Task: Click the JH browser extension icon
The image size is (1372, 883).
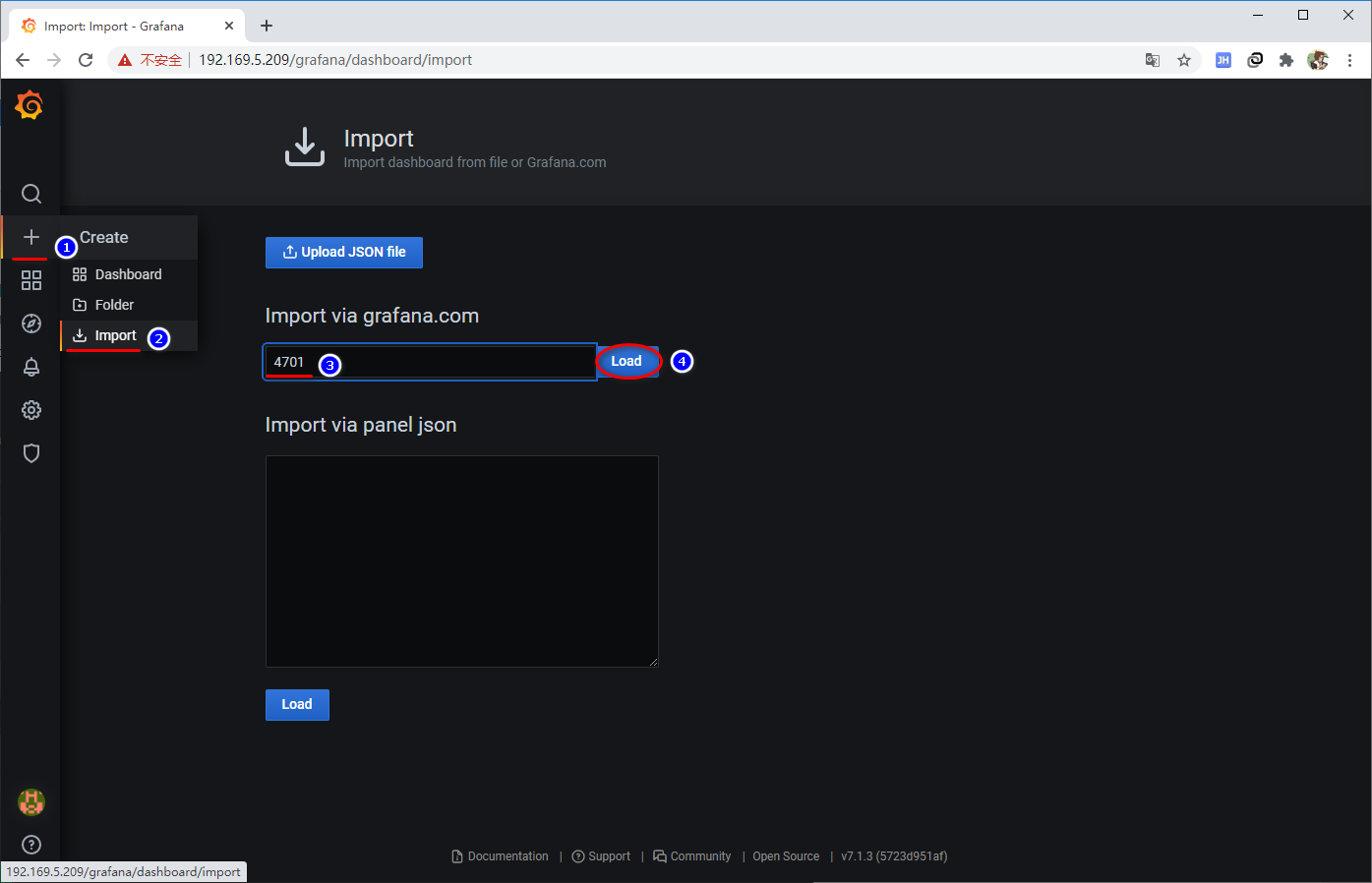Action: click(x=1223, y=60)
